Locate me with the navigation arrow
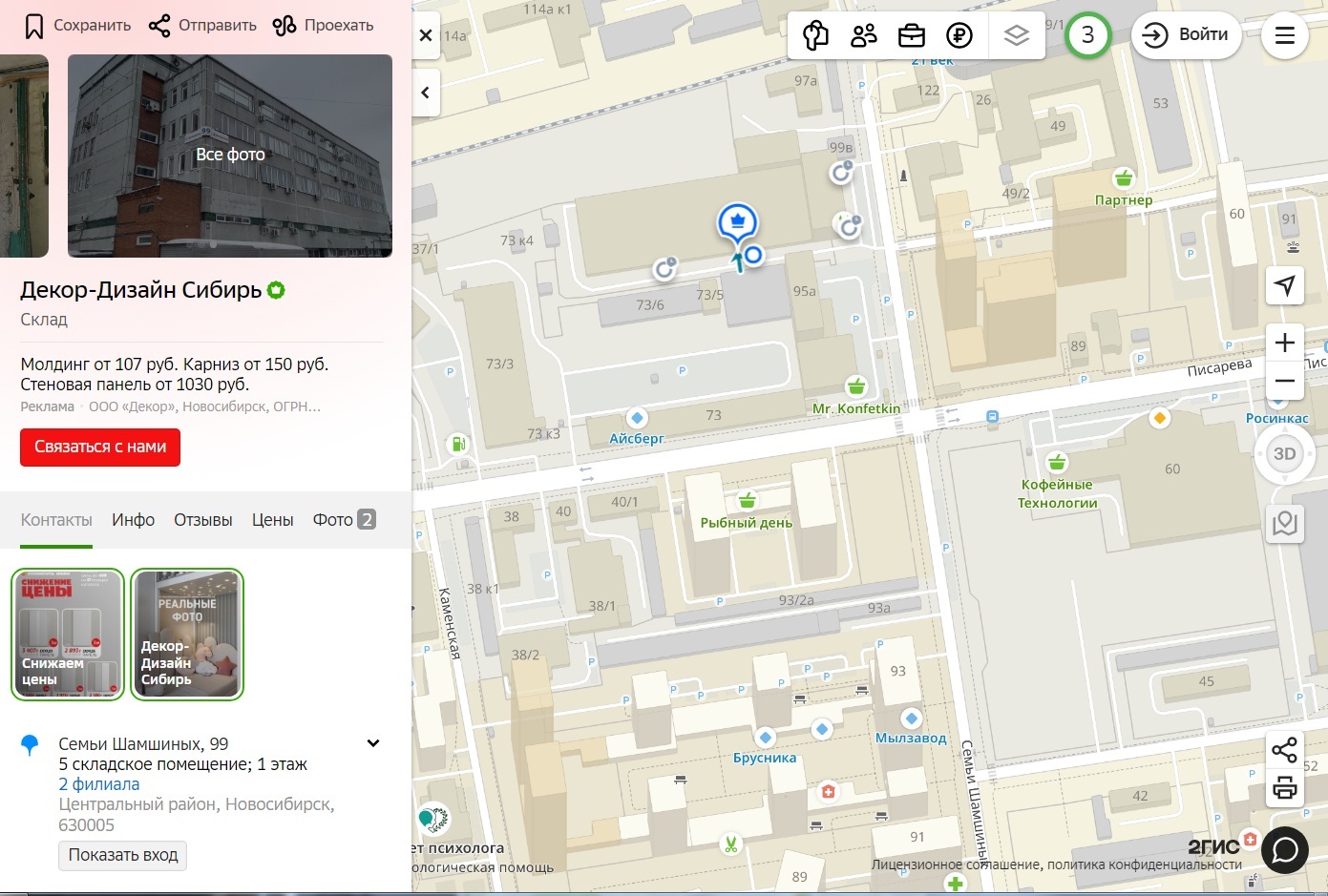The height and width of the screenshot is (896, 1328). 1285,285
